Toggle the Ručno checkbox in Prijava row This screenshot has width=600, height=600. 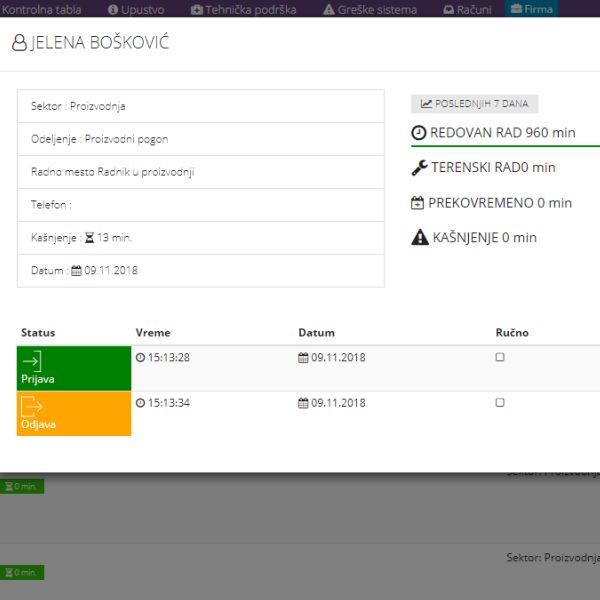click(500, 357)
